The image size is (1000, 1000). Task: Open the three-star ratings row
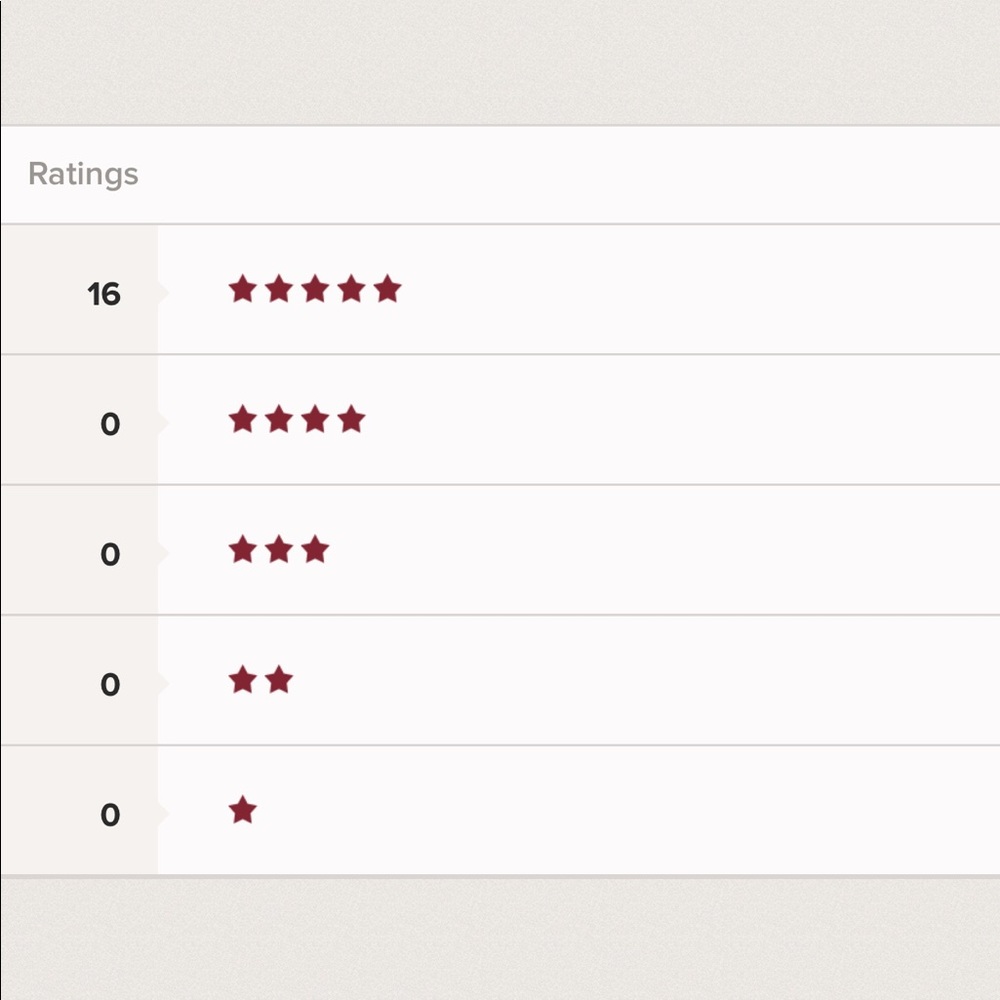click(x=501, y=550)
